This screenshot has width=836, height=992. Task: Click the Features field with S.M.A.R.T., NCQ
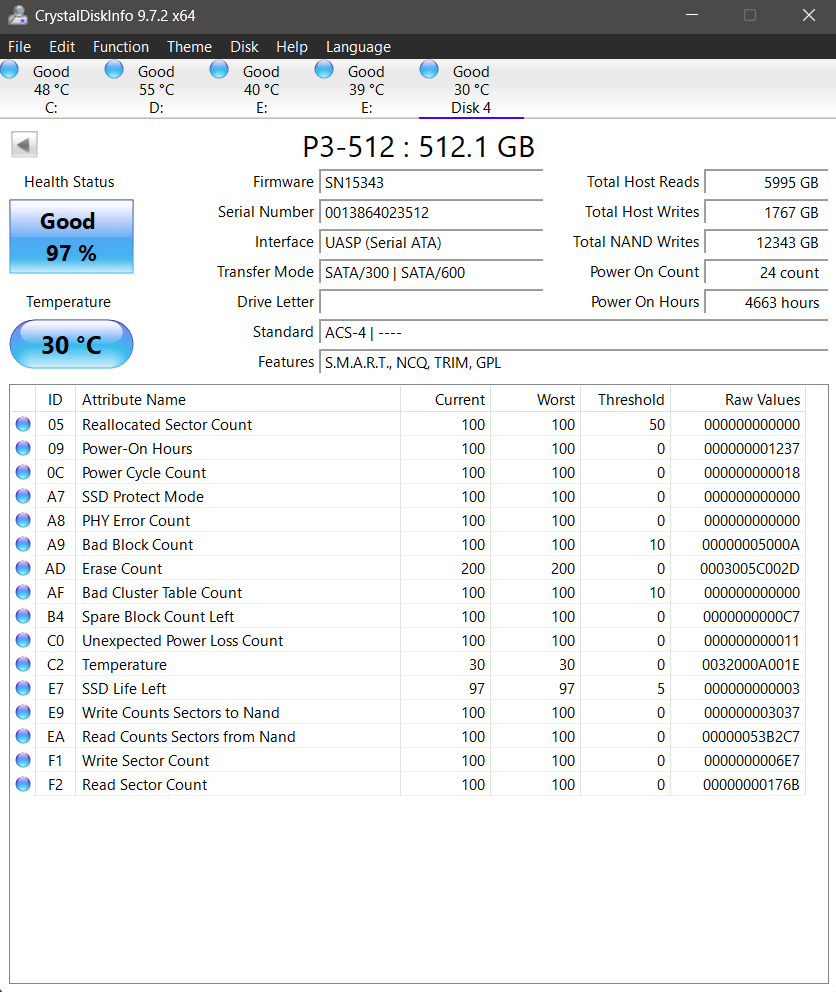coord(573,363)
